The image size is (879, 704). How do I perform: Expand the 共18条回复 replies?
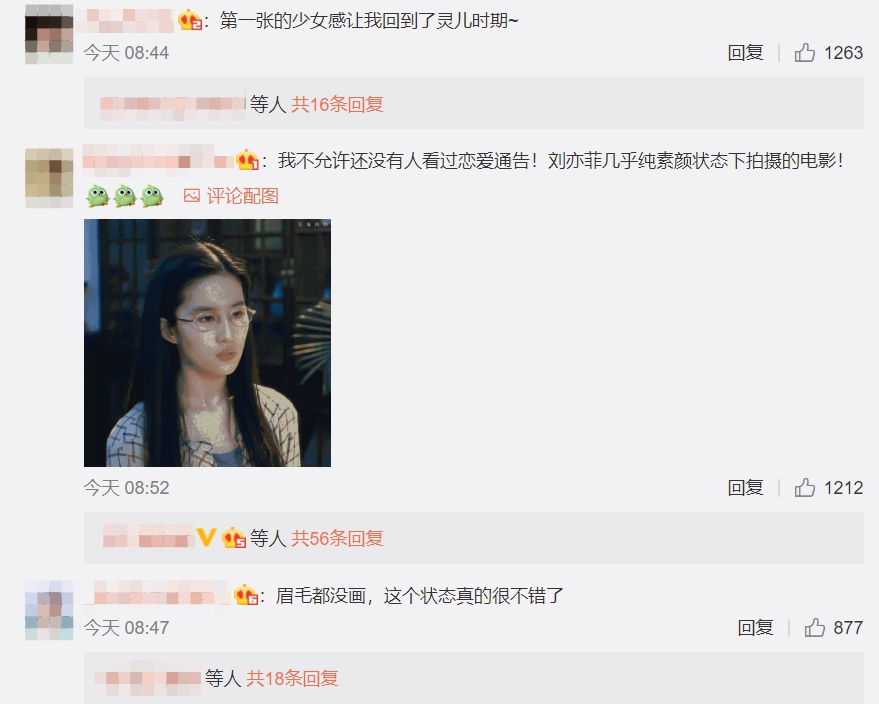(x=293, y=678)
